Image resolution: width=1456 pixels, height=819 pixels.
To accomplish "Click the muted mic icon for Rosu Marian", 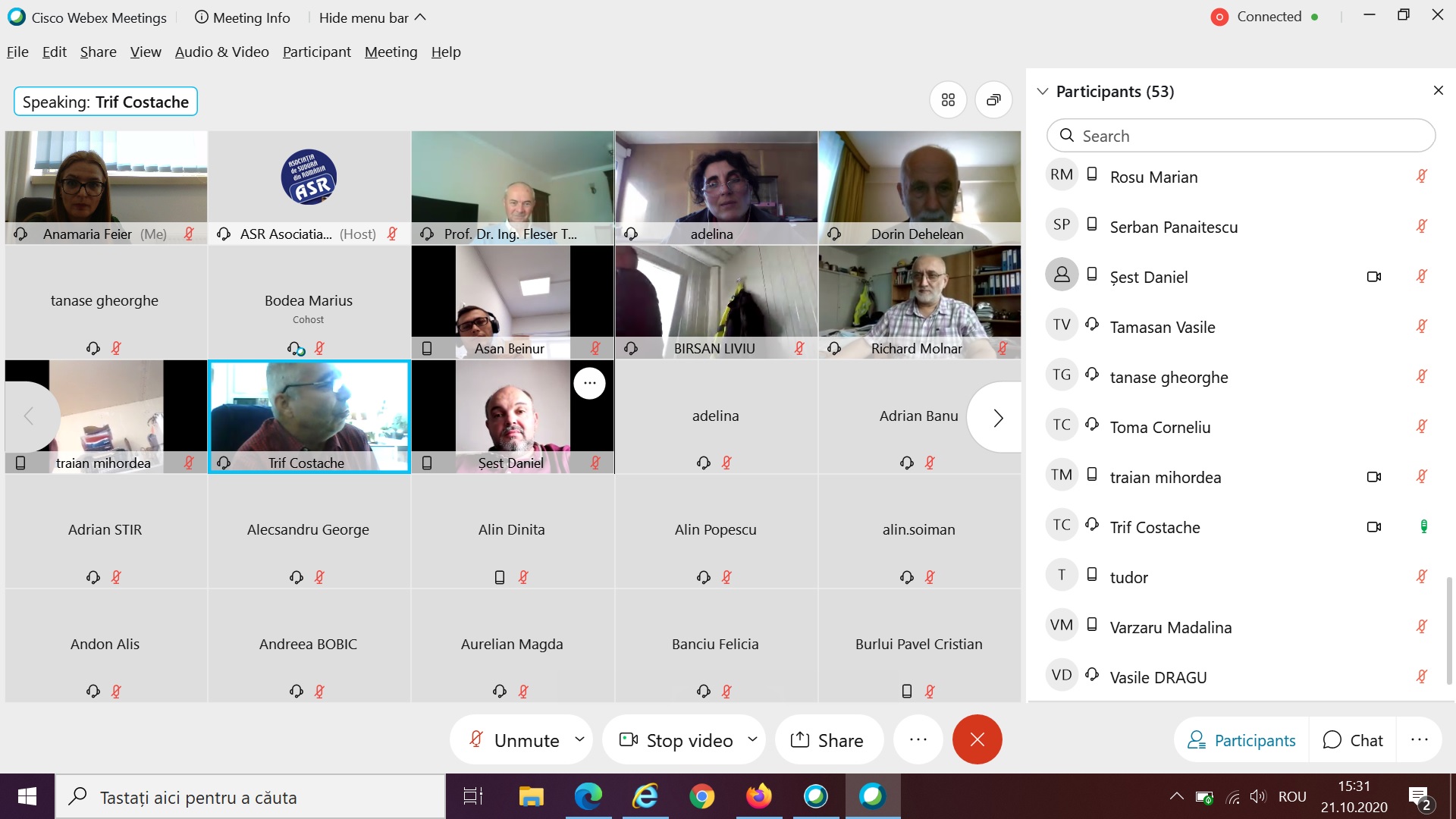I will 1422,176.
